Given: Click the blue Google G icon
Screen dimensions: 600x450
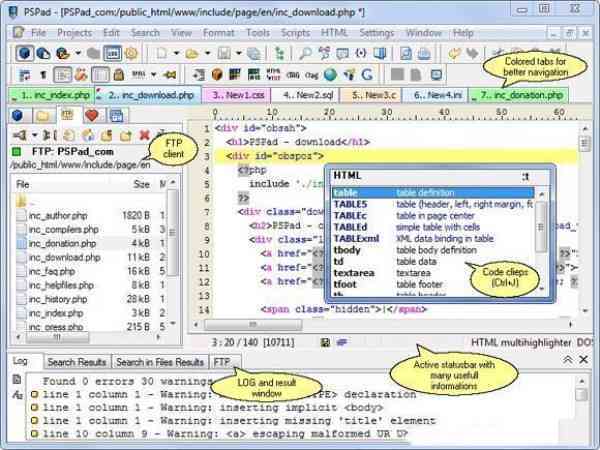Looking at the screenshot, I should [367, 74].
